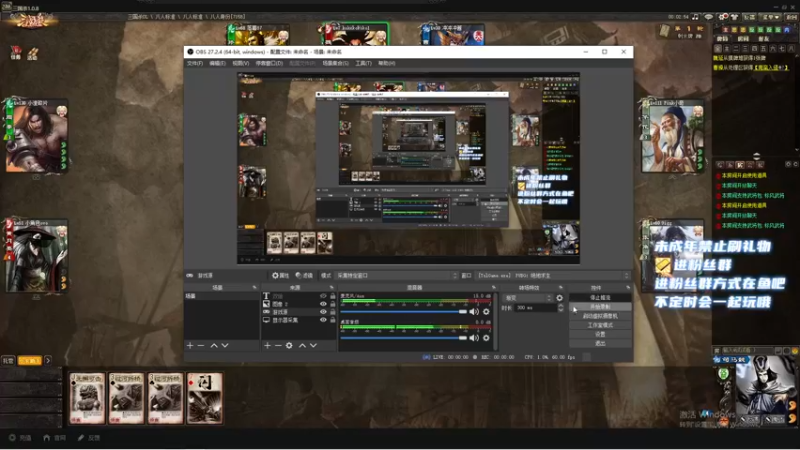The image size is (800, 450).
Task: Click 开始录制 start recording button
Action: coord(600,307)
